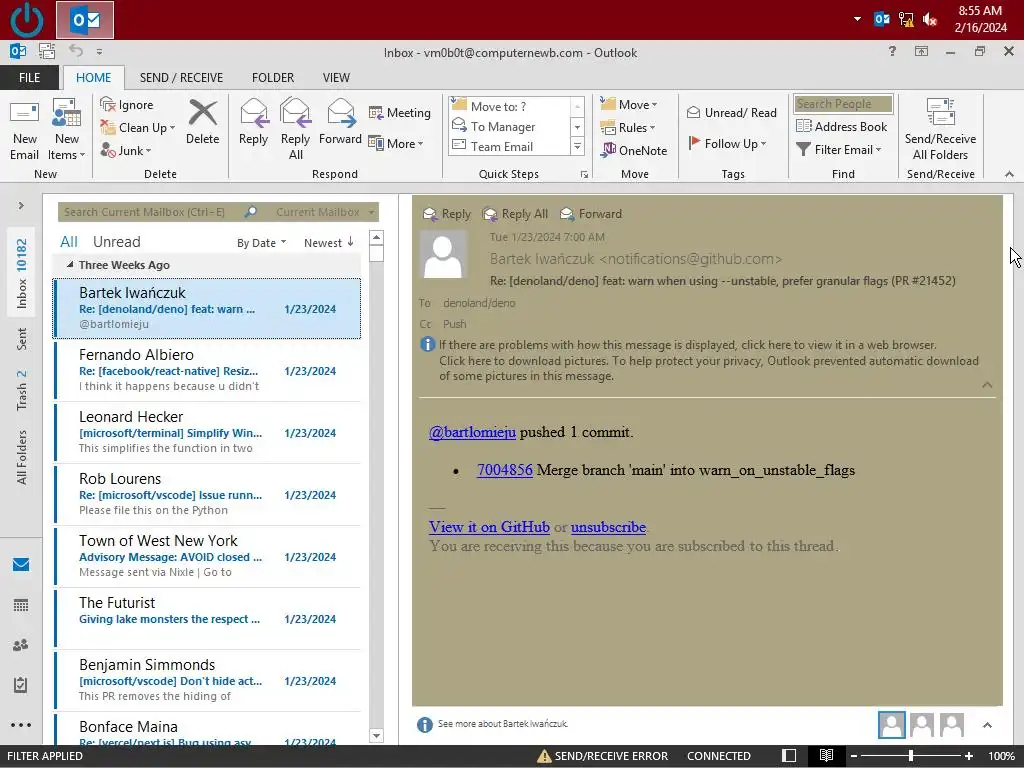Open the New Items menu
Image resolution: width=1024 pixels, height=768 pixels.
point(67,131)
